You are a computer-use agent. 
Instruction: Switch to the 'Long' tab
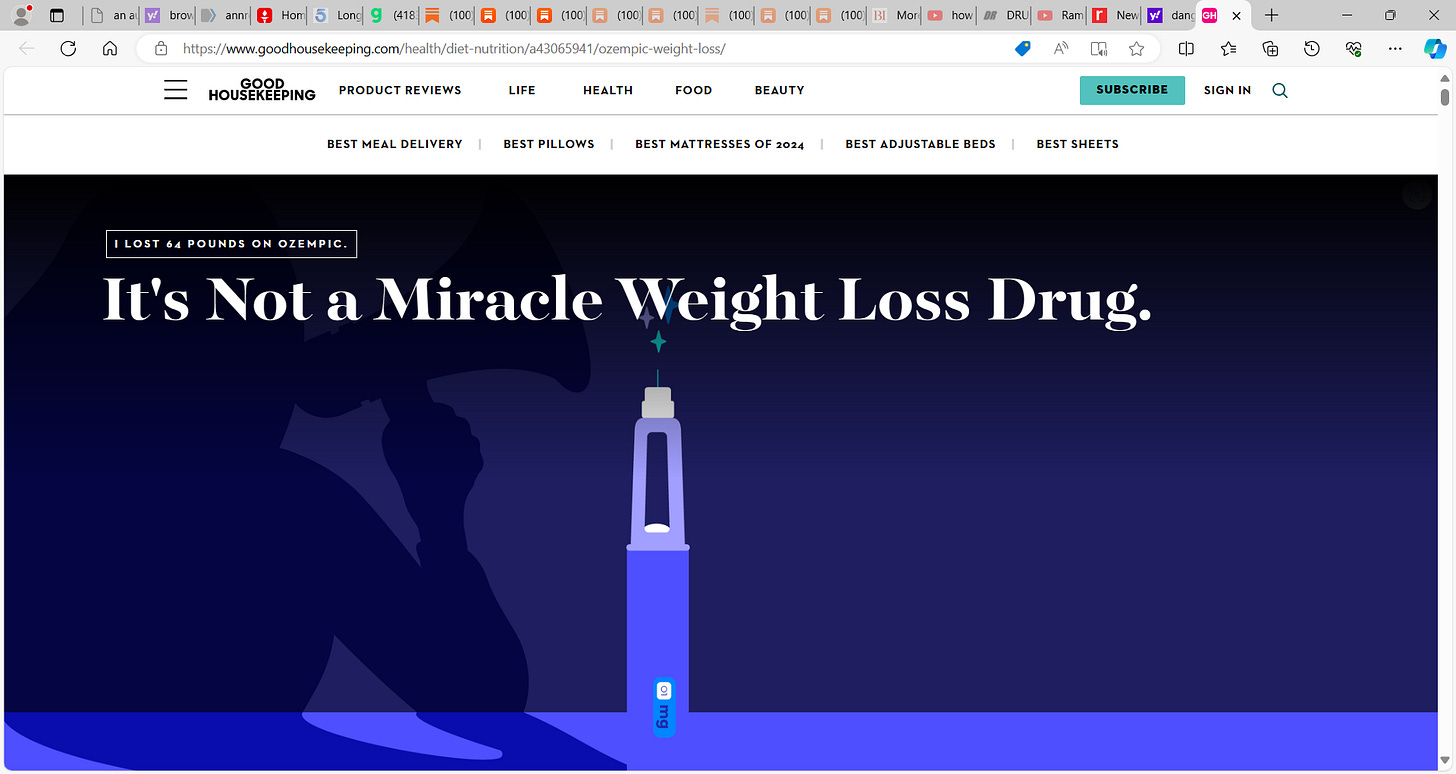(336, 16)
